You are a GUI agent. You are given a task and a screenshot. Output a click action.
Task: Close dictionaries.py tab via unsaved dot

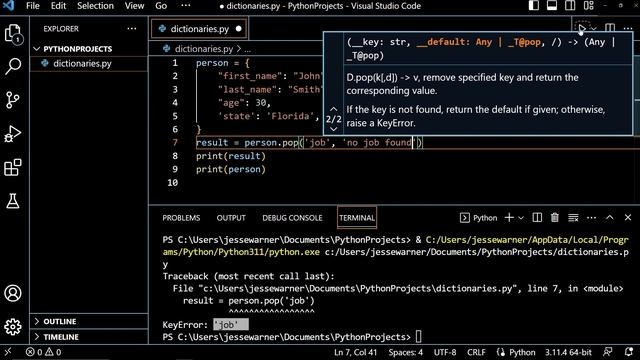(239, 29)
